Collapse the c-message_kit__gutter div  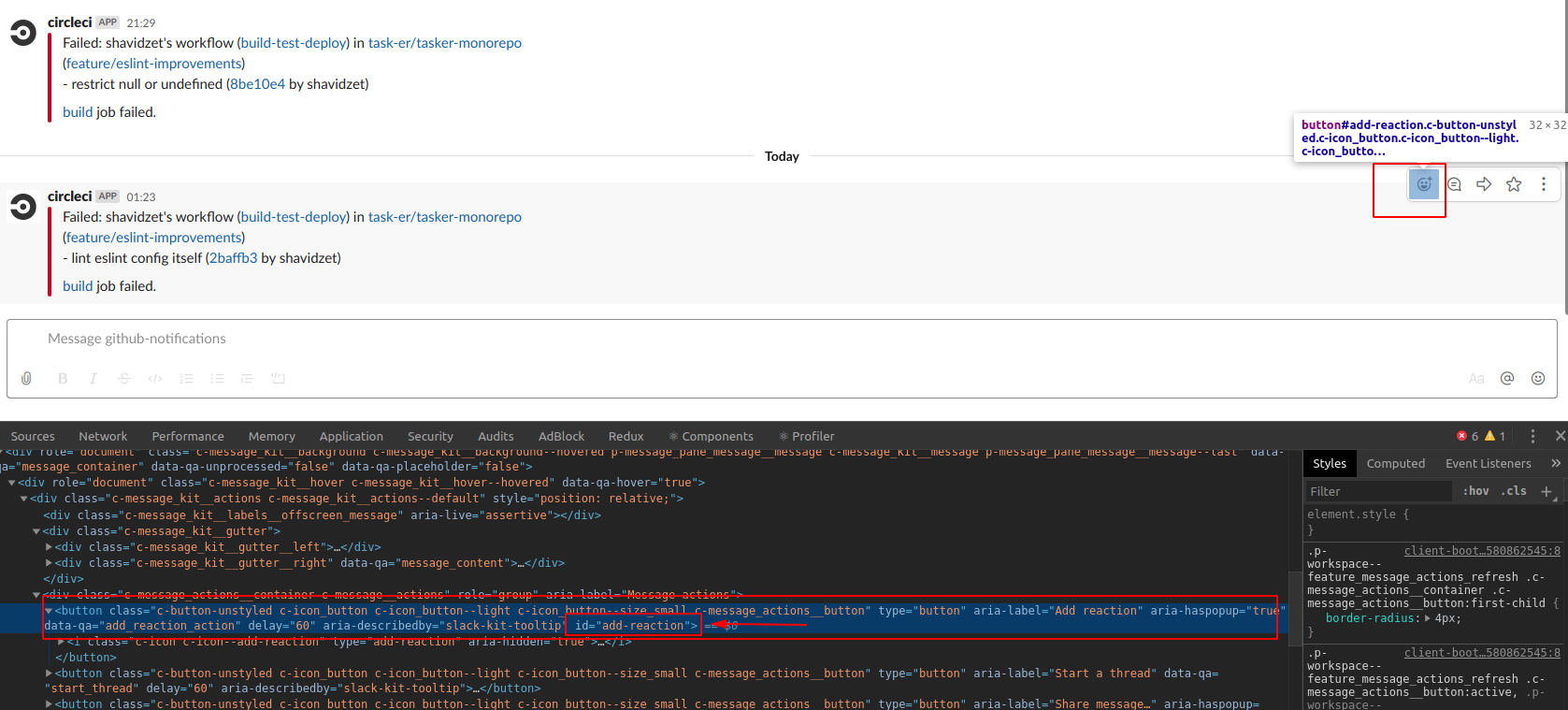[x=36, y=531]
